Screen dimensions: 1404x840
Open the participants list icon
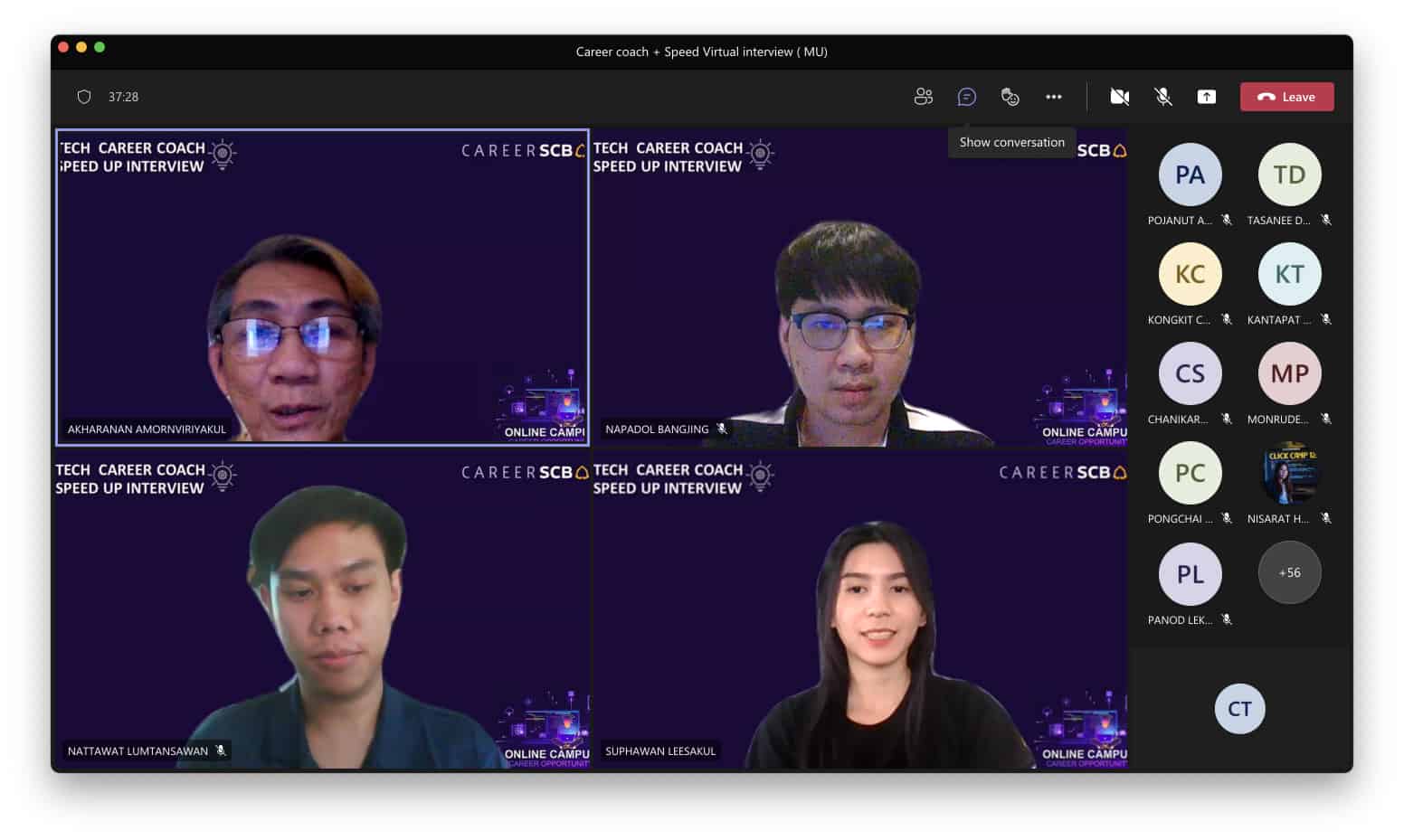[x=923, y=97]
